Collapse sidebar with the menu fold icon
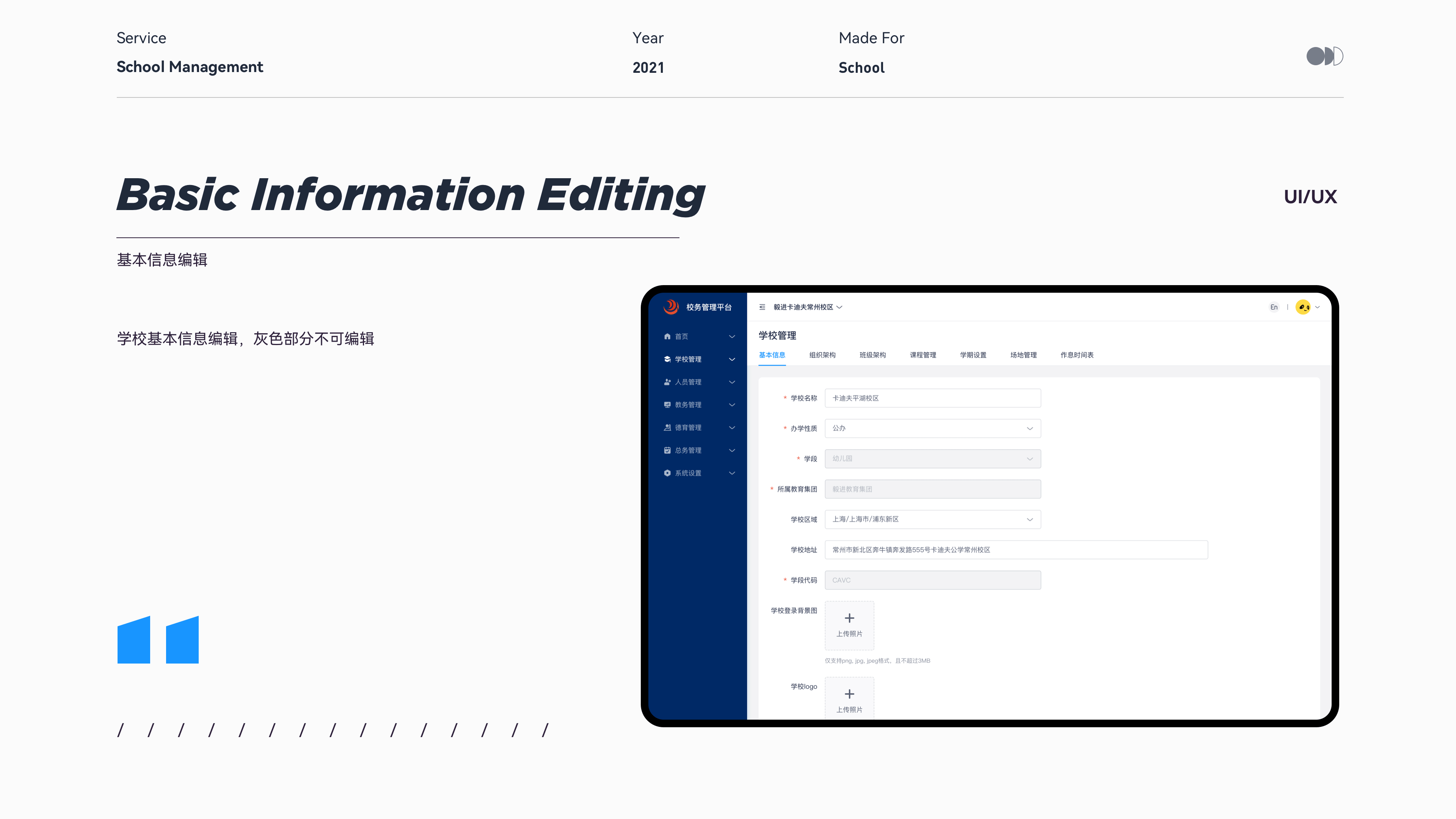Viewport: 1456px width, 819px height. tap(762, 307)
